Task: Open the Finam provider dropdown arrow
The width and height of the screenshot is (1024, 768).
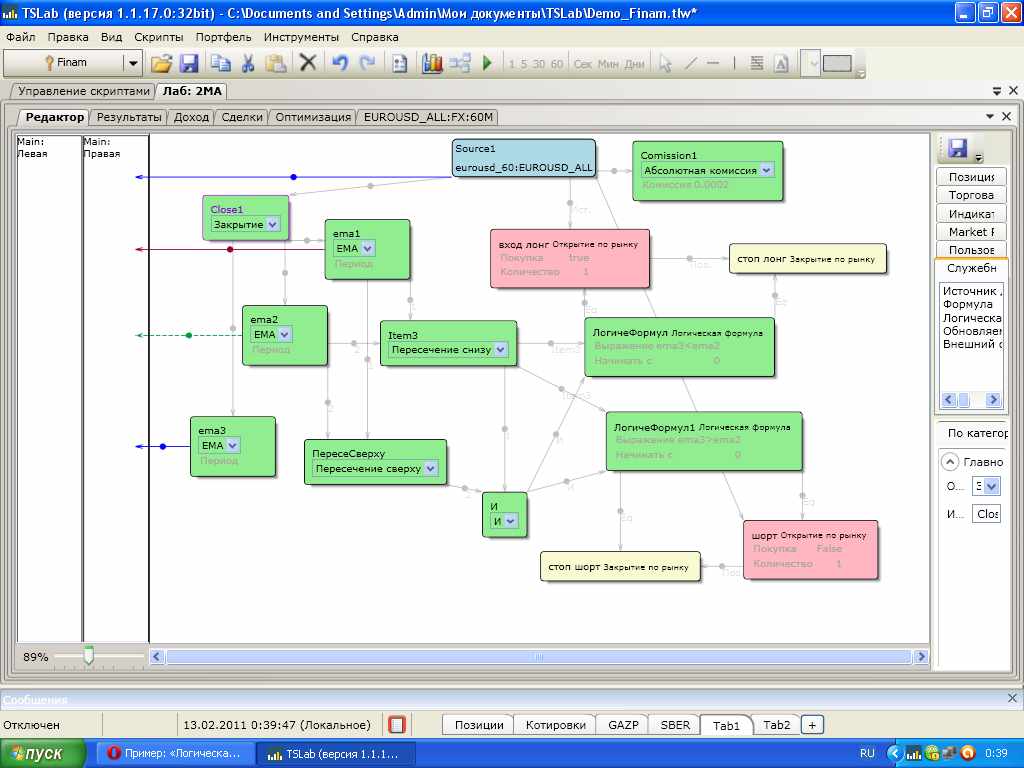Action: (133, 63)
